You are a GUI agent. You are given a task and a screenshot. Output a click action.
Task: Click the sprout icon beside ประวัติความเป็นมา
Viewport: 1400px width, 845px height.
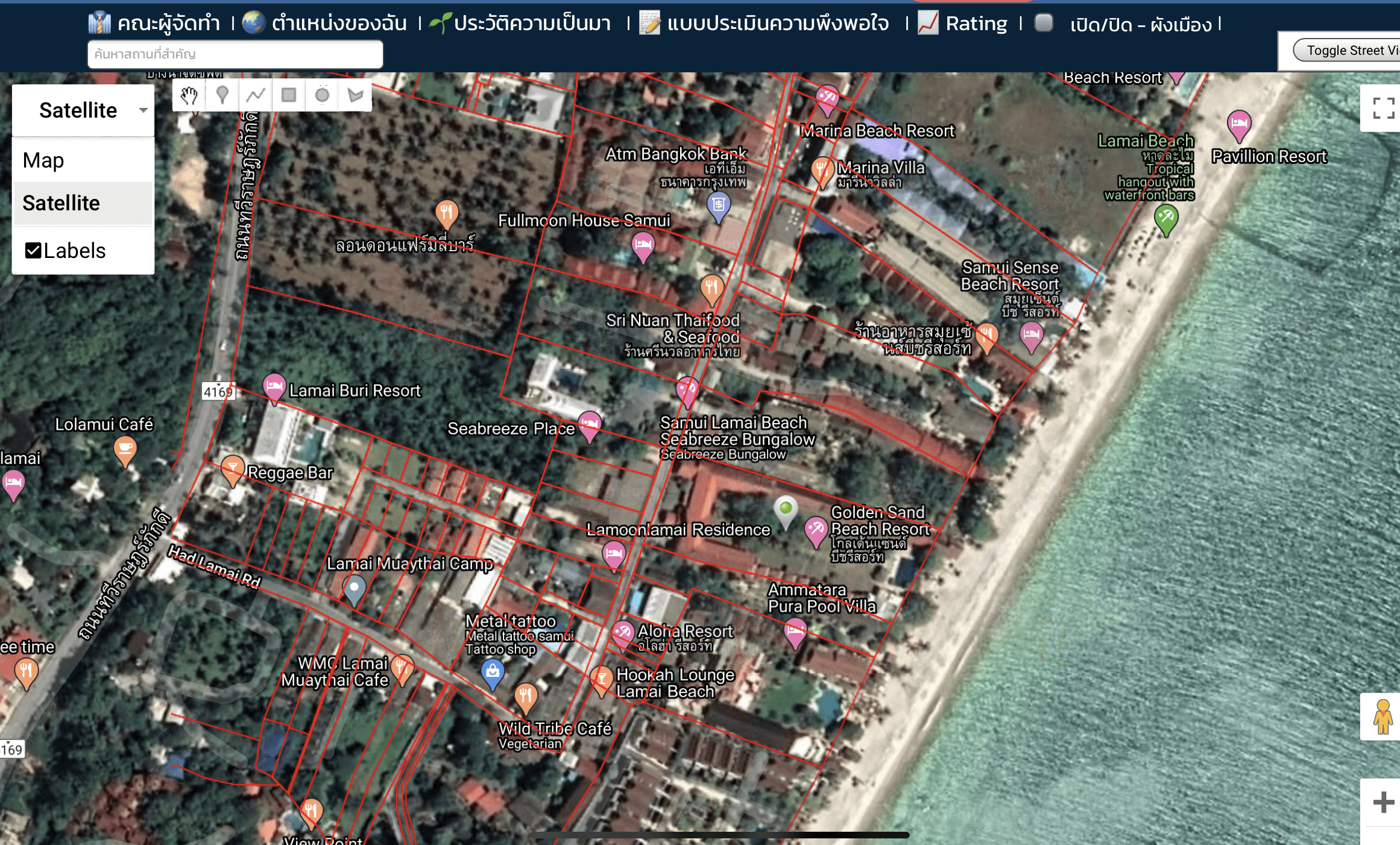point(440,23)
